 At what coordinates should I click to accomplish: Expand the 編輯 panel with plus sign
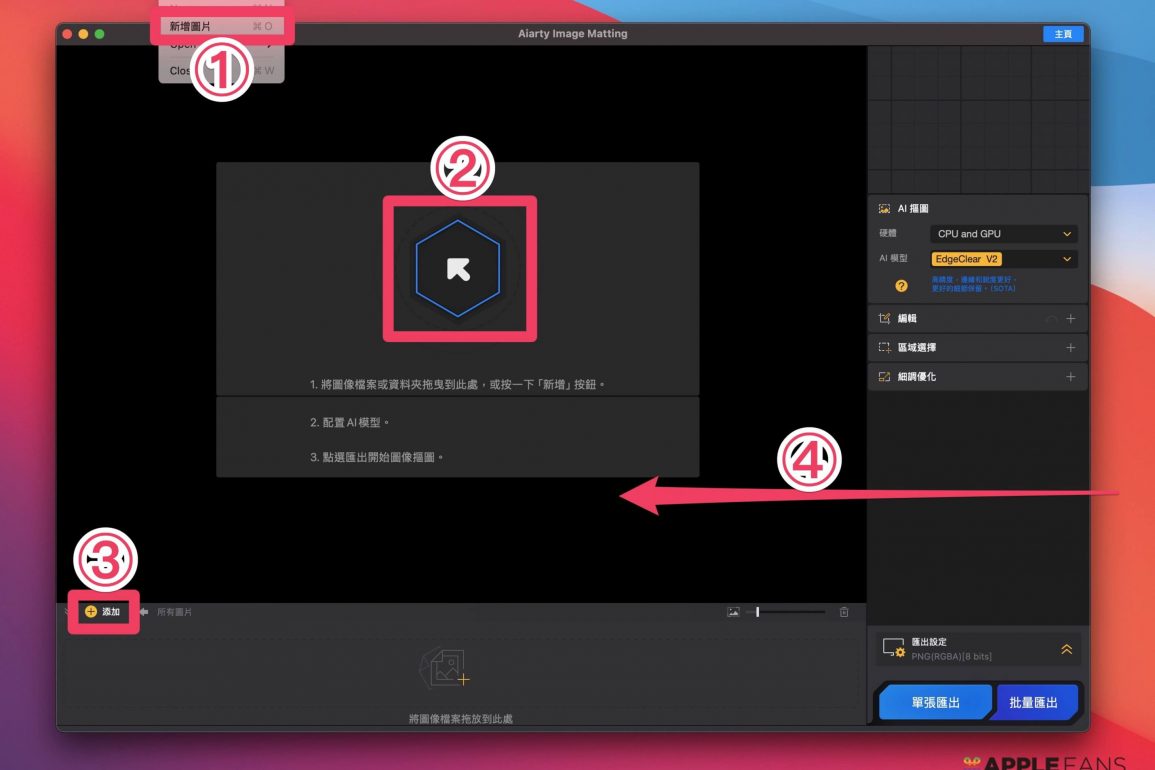1070,319
